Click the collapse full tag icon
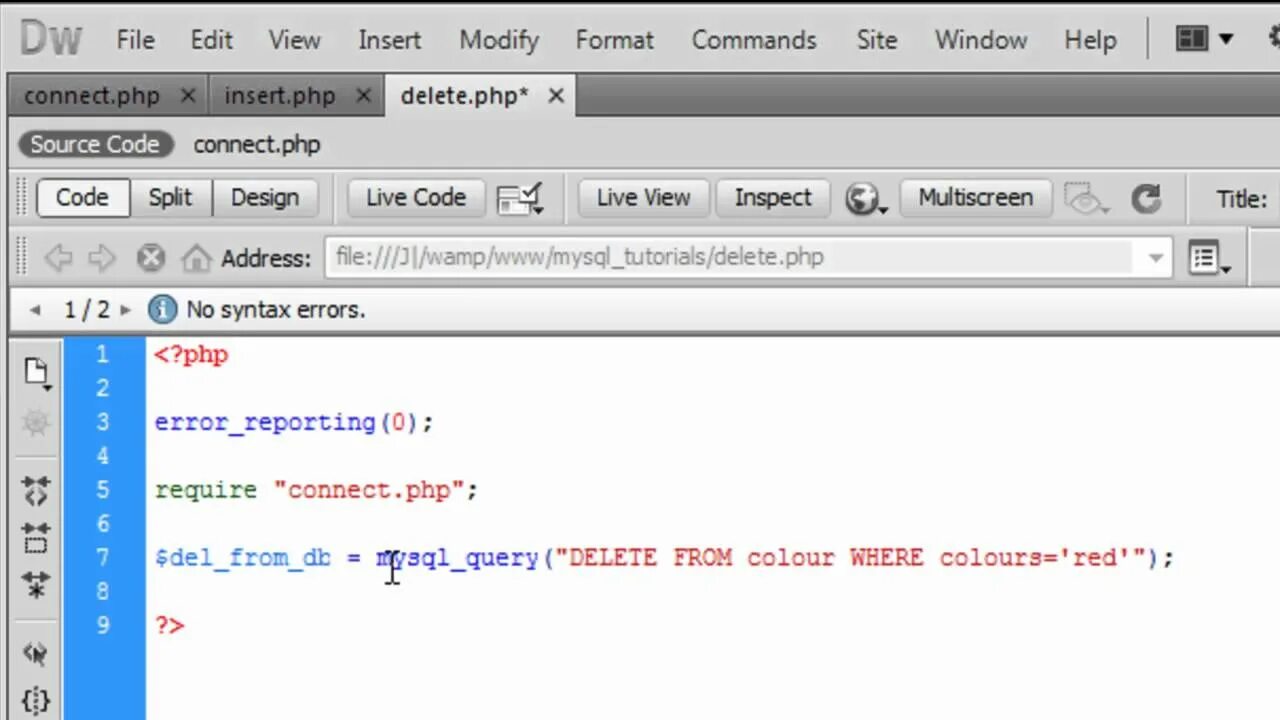The height and width of the screenshot is (720, 1280). pyautogui.click(x=36, y=491)
